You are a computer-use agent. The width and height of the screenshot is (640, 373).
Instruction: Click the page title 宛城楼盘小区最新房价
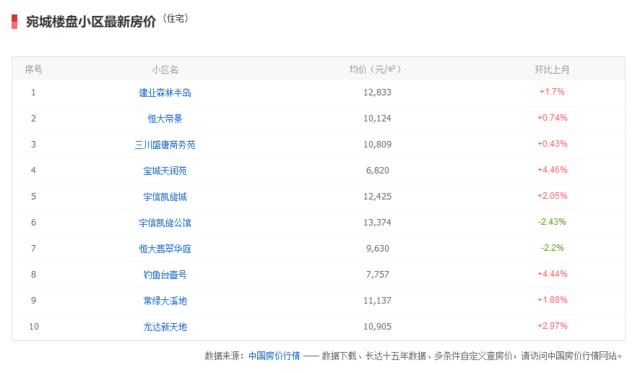pos(91,22)
